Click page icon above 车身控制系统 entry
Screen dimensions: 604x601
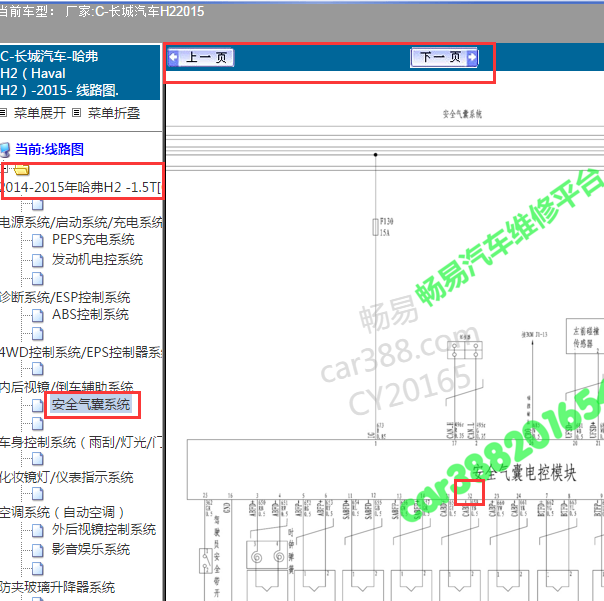(37, 424)
